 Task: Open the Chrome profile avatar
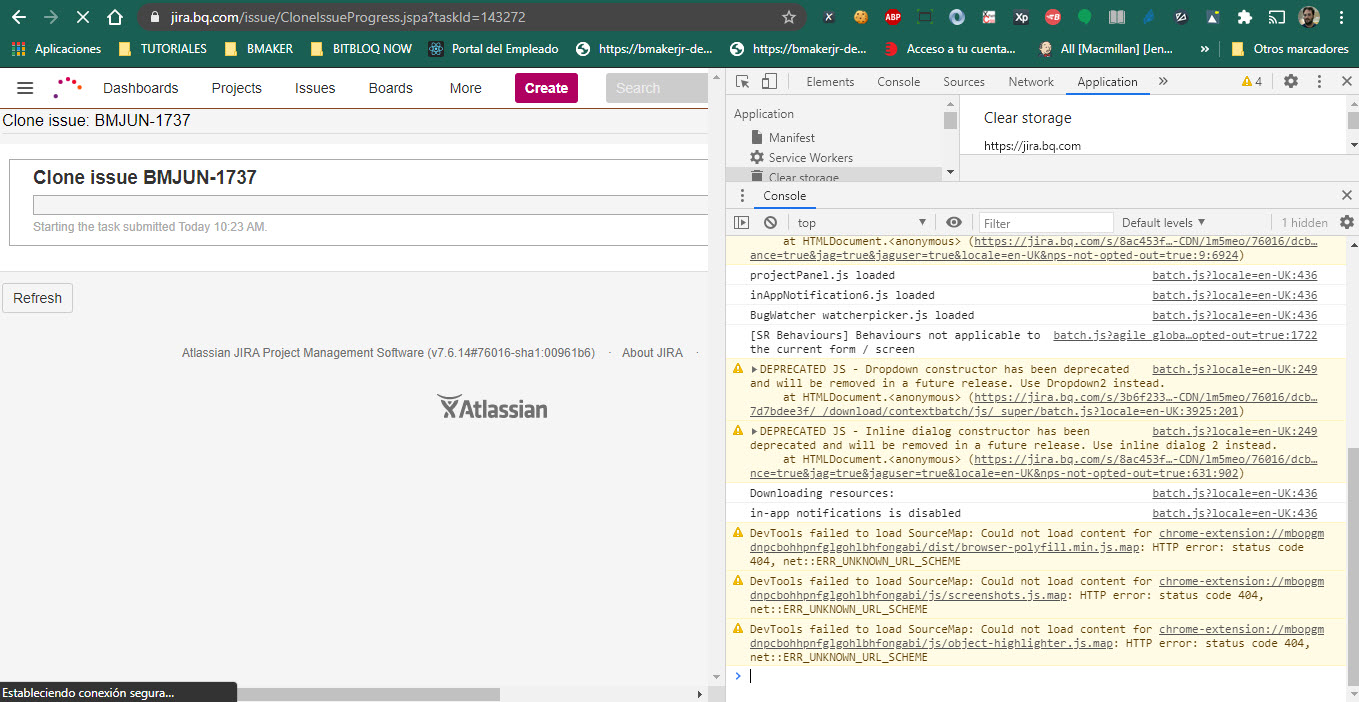click(1310, 17)
